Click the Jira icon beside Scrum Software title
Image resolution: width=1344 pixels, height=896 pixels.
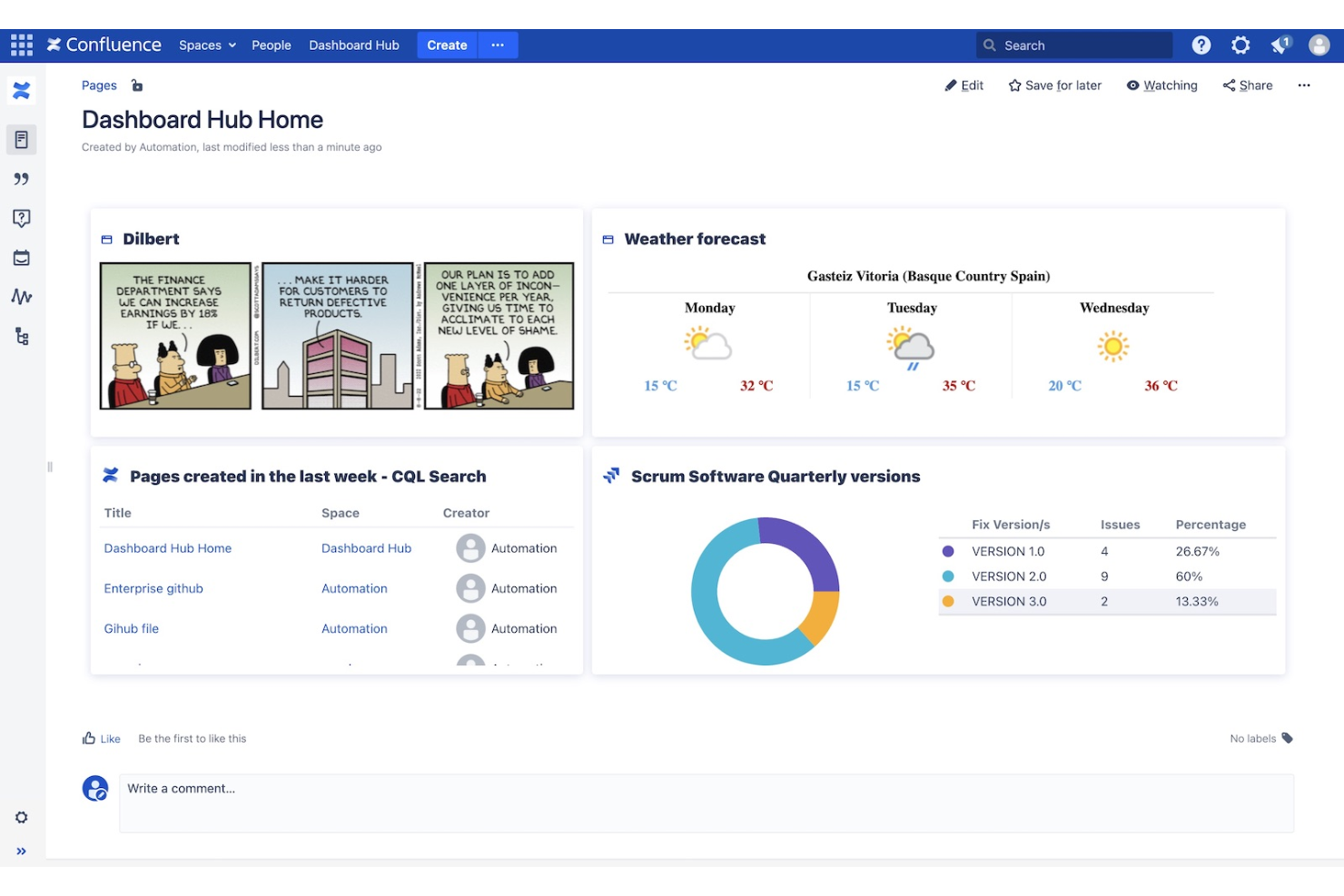pos(611,475)
